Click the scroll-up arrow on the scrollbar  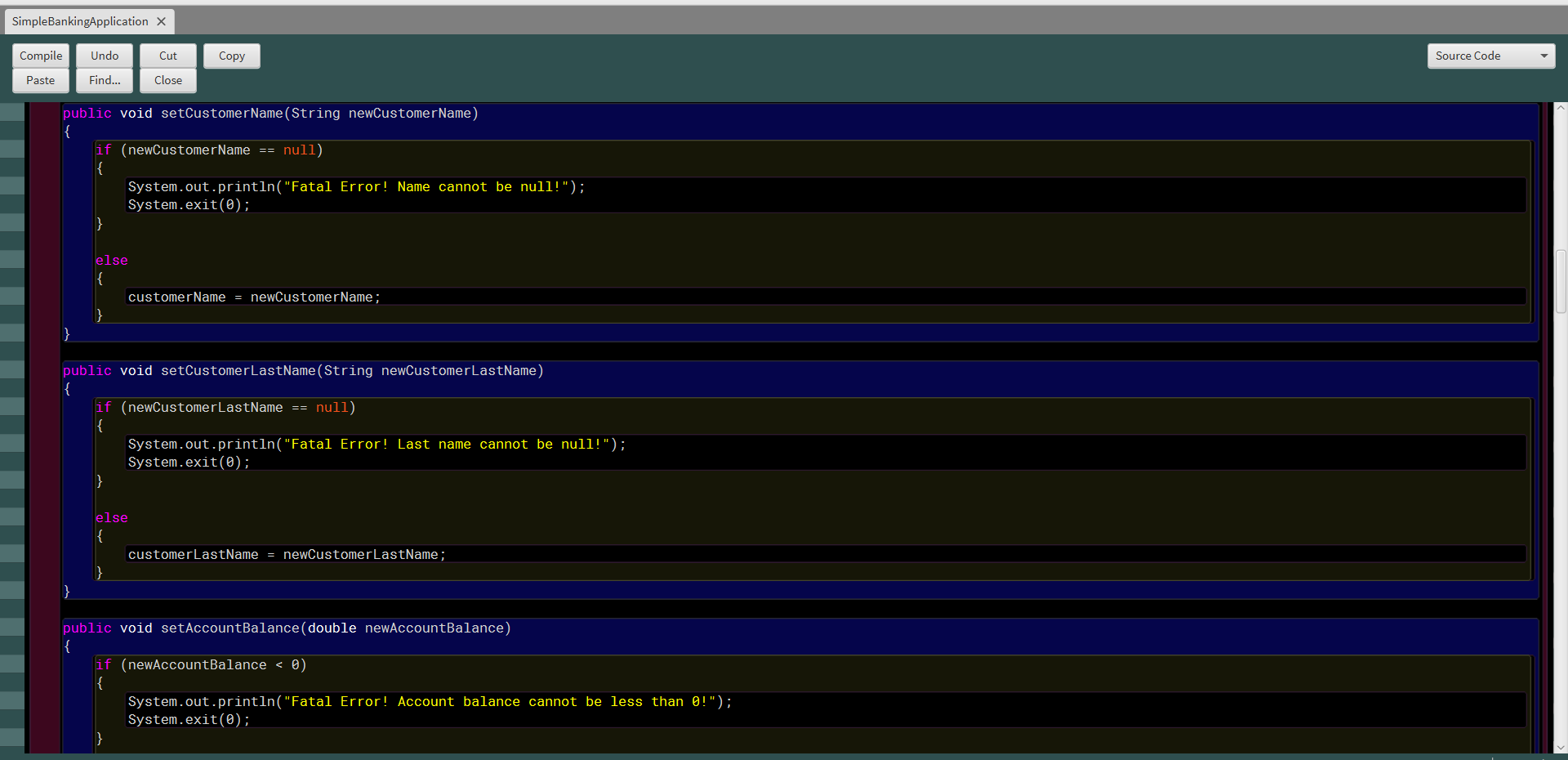coord(1560,107)
